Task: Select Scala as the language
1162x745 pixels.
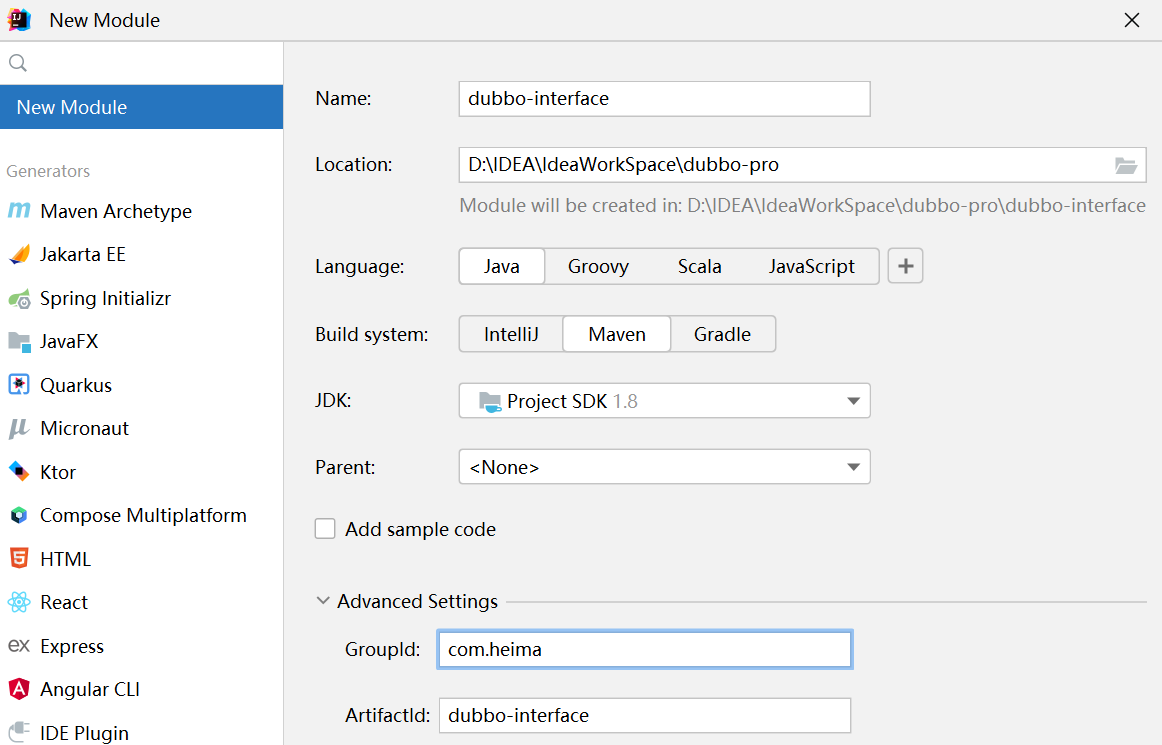Action: (700, 266)
